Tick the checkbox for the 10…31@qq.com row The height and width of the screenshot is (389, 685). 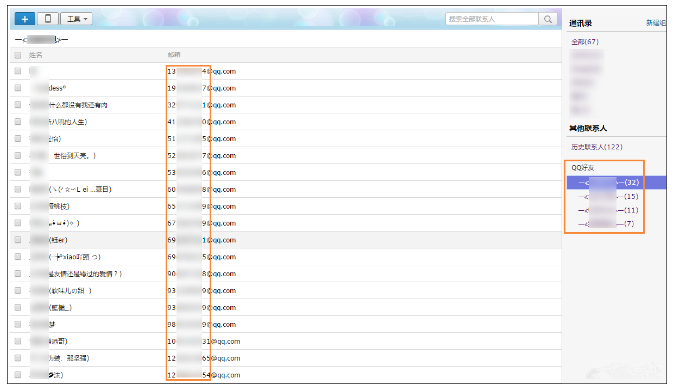[x=17, y=341]
